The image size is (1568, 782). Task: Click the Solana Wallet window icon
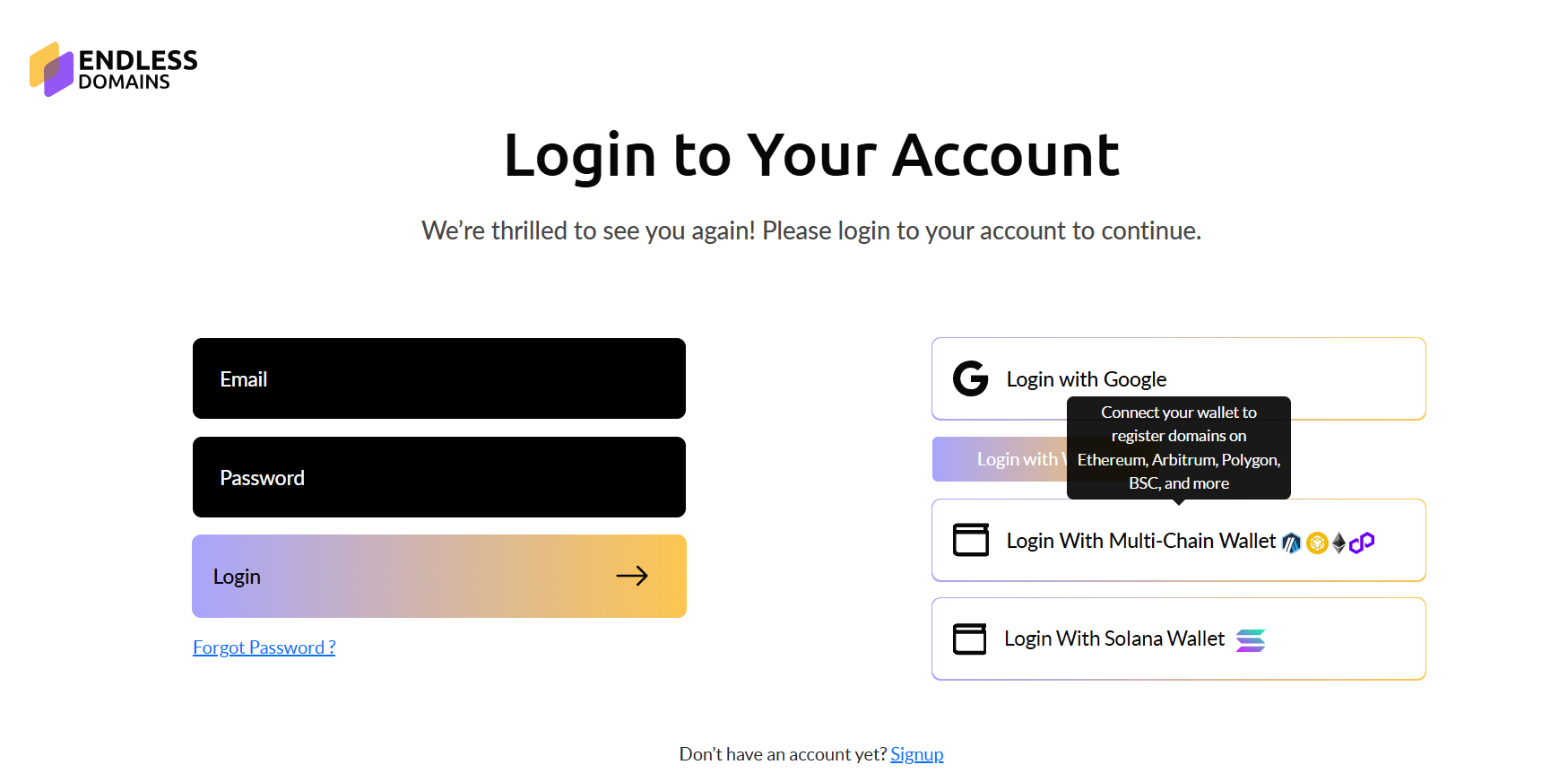tap(969, 639)
